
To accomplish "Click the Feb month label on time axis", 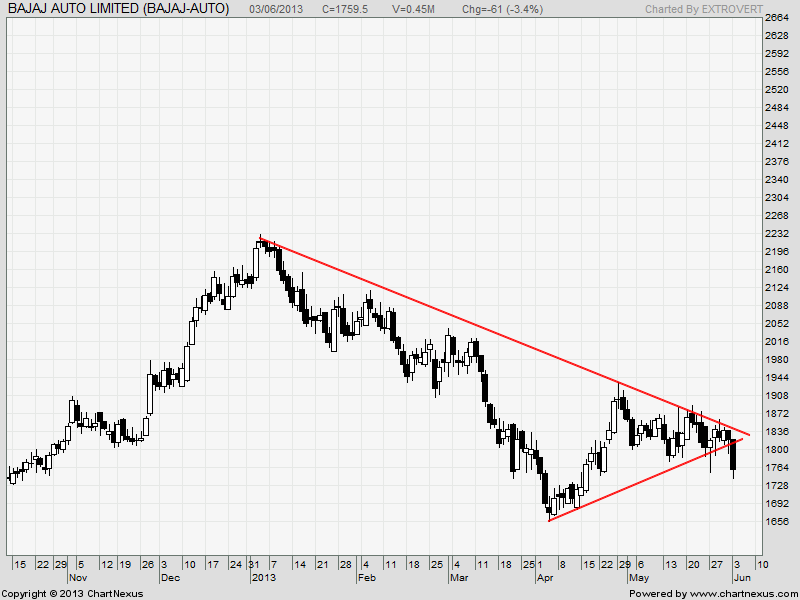I will (367, 578).
